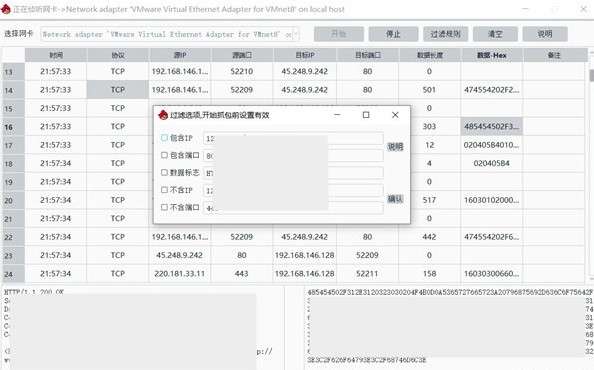594x370 pixels.
Task: Click 说明 inside the filter dialog
Action: 395,147
